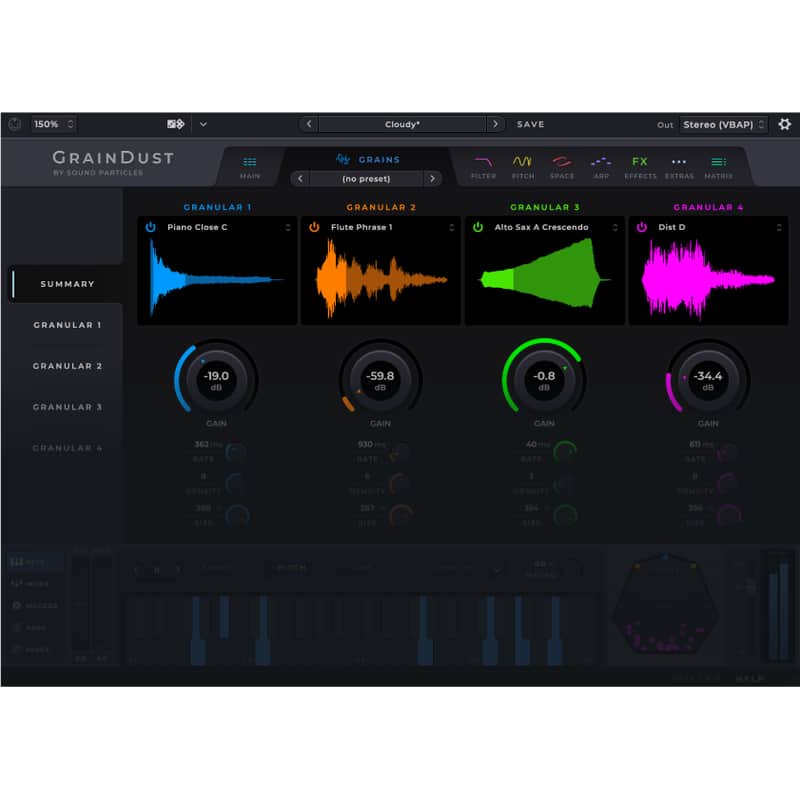Open the Space section
Viewport: 800px width, 800px height.
(562, 167)
